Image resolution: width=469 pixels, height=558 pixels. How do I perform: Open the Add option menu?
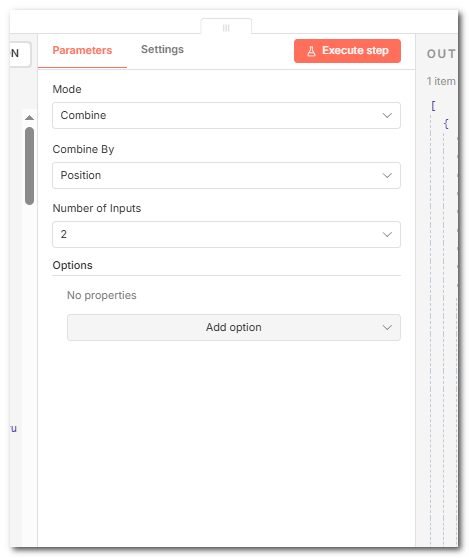pos(234,327)
